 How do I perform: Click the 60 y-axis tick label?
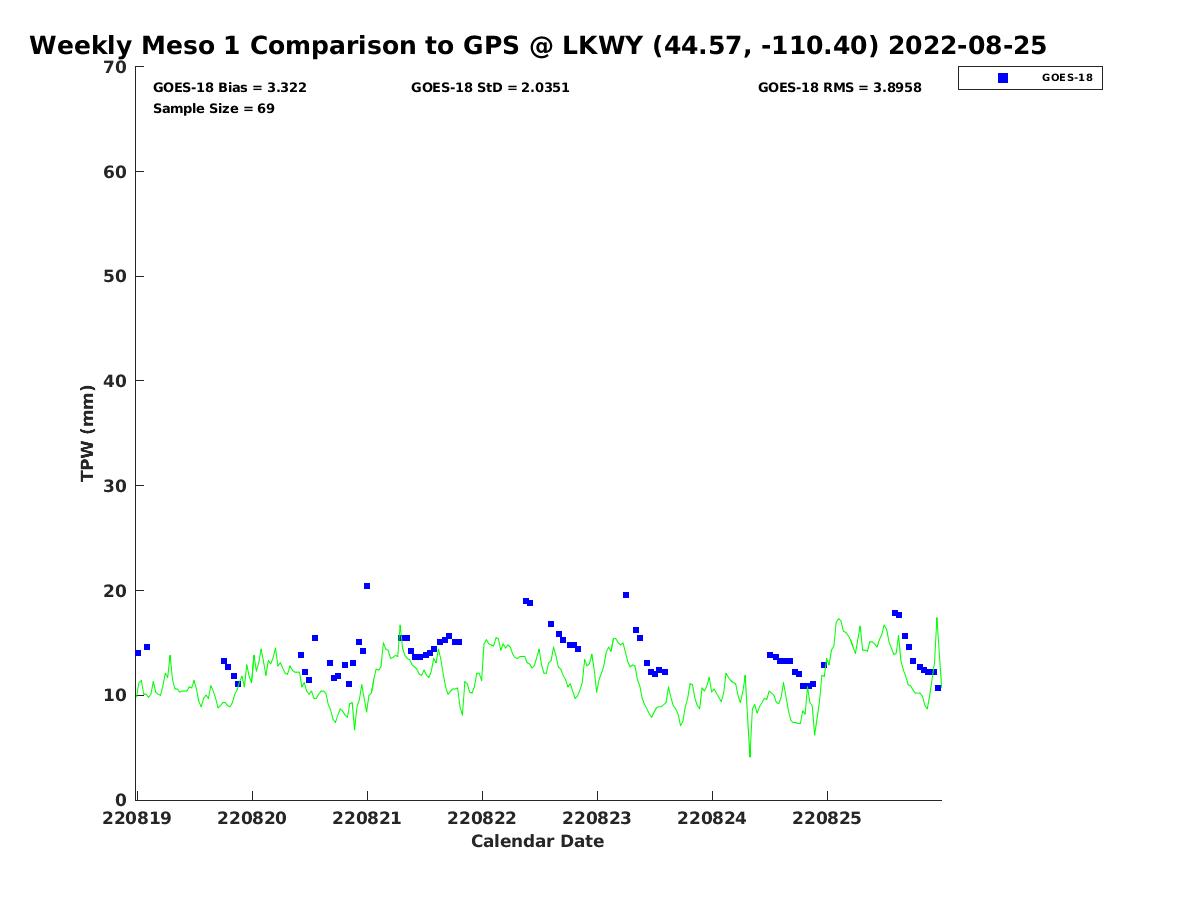pos(116,172)
